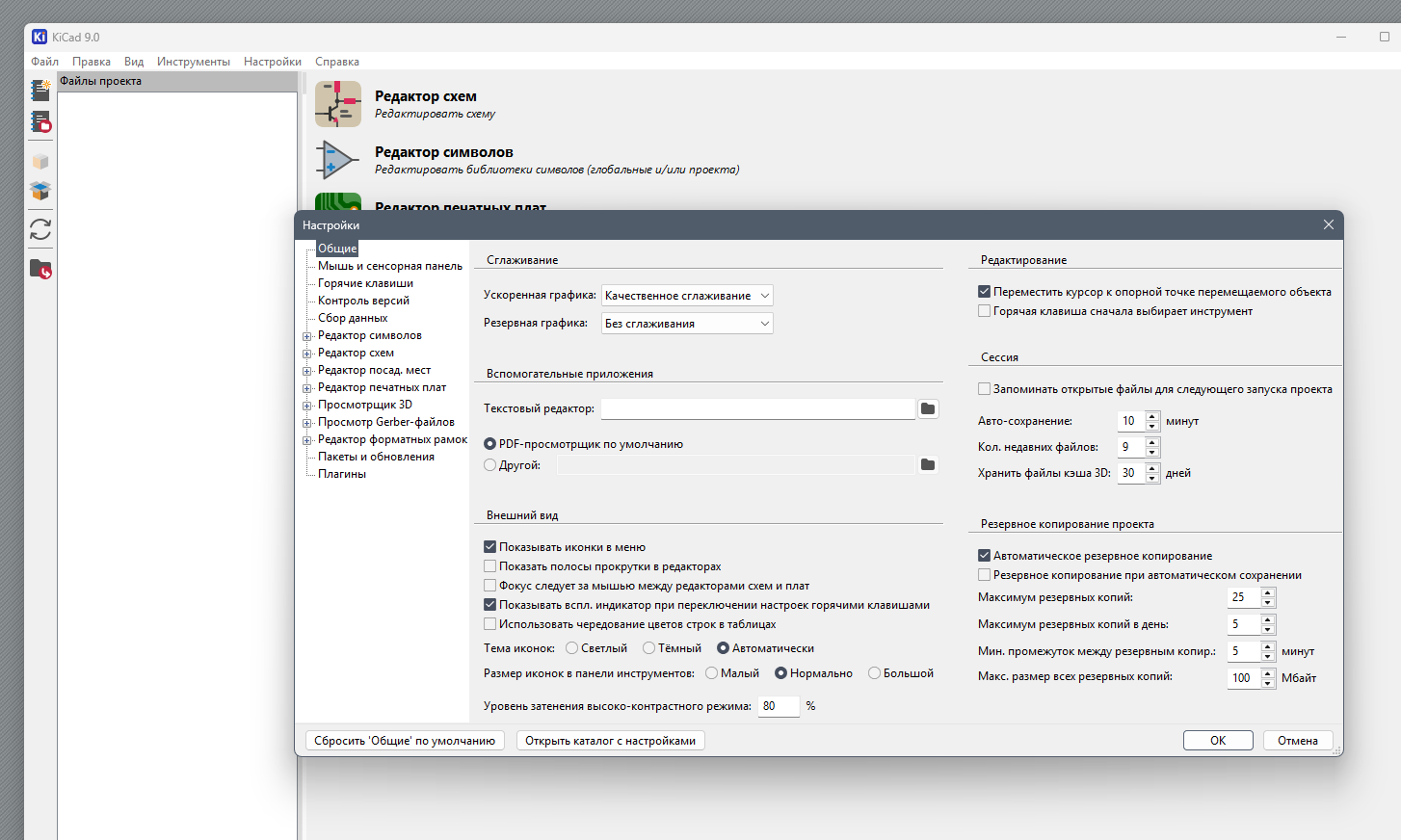Open 'Ускоренная графика' smoothing dropdown

tap(687, 296)
